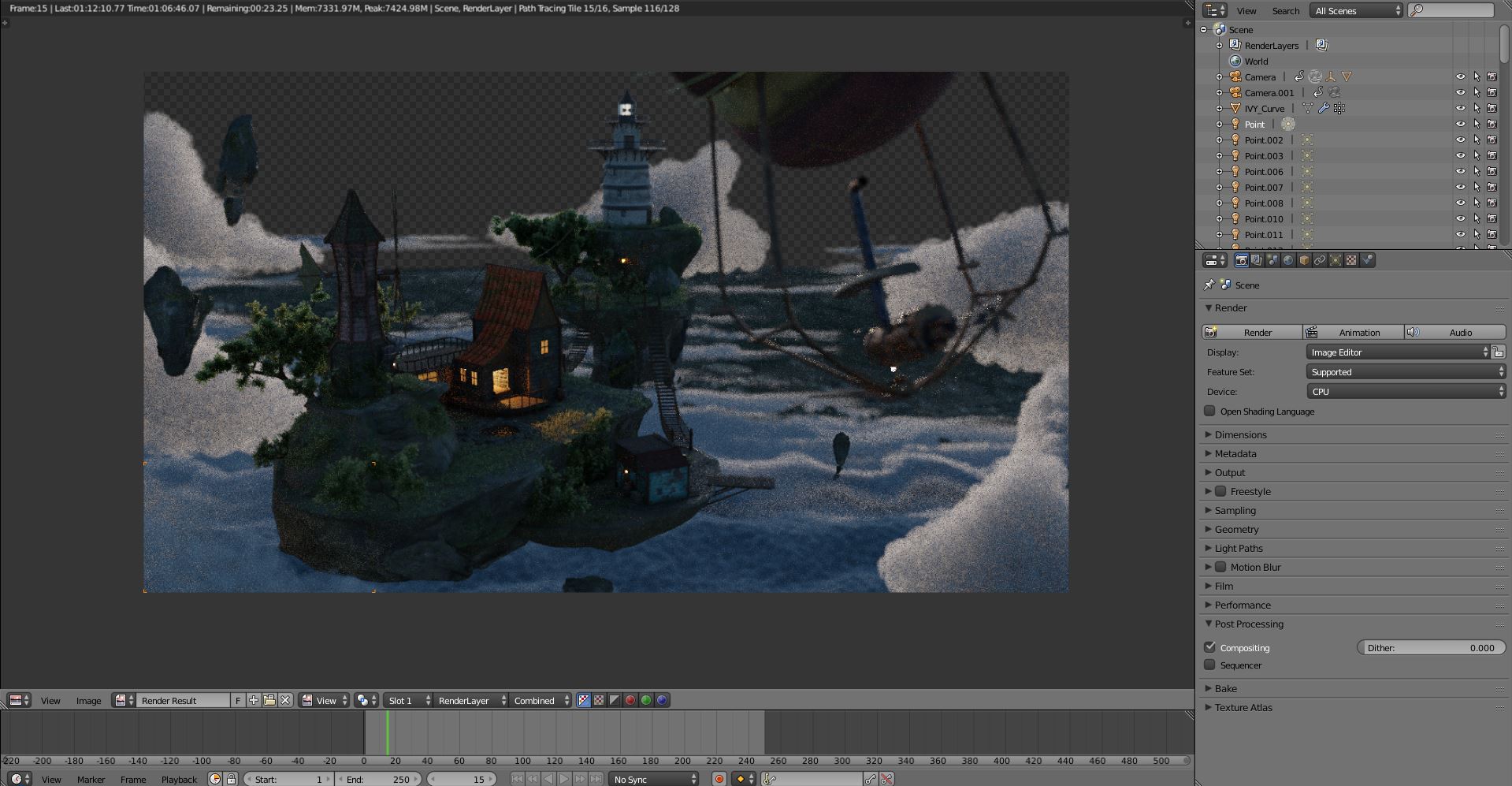The image size is (1512, 786).
Task: Enable the Freestyle checkbox
Action: 1221,491
